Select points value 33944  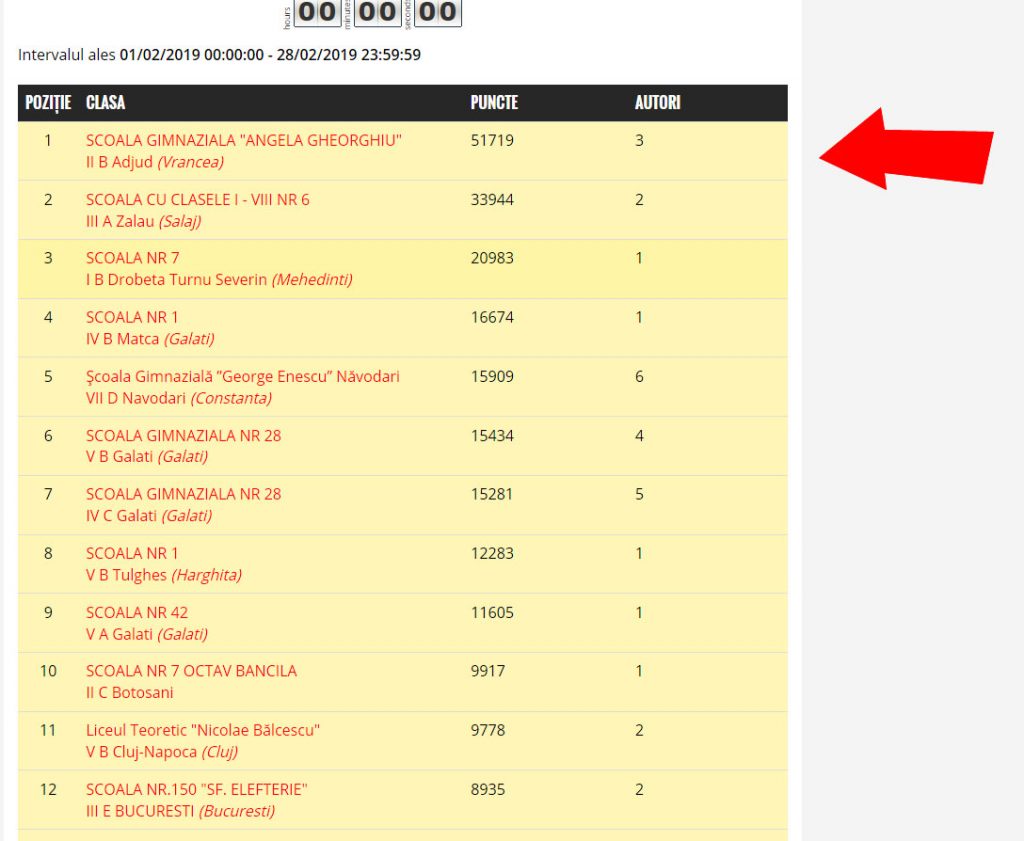492,200
